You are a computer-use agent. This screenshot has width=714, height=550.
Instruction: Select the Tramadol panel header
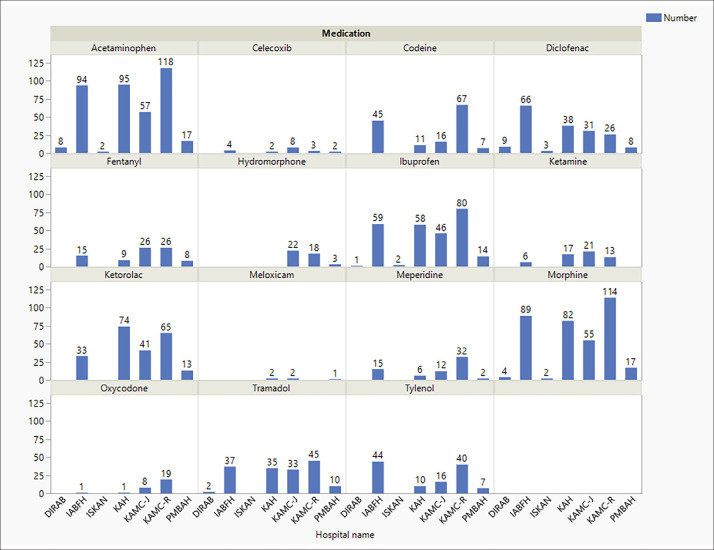coord(272,388)
